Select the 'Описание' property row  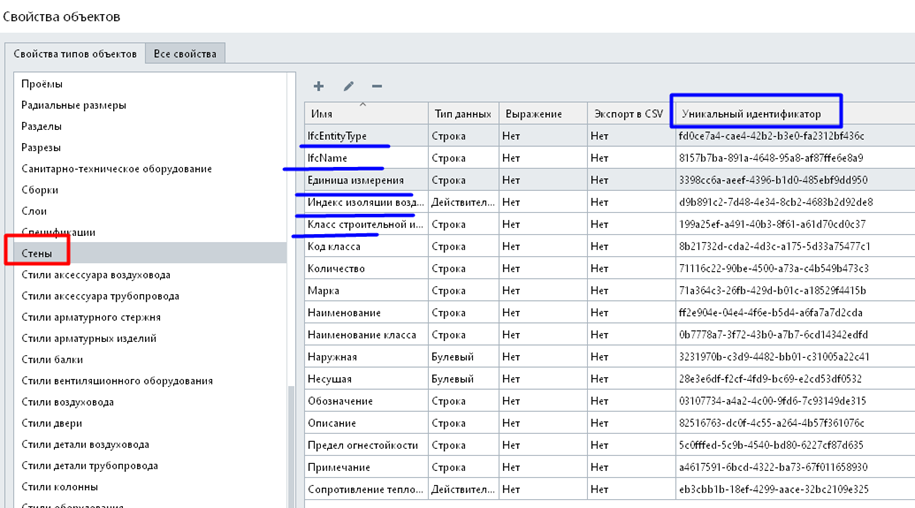(610, 423)
